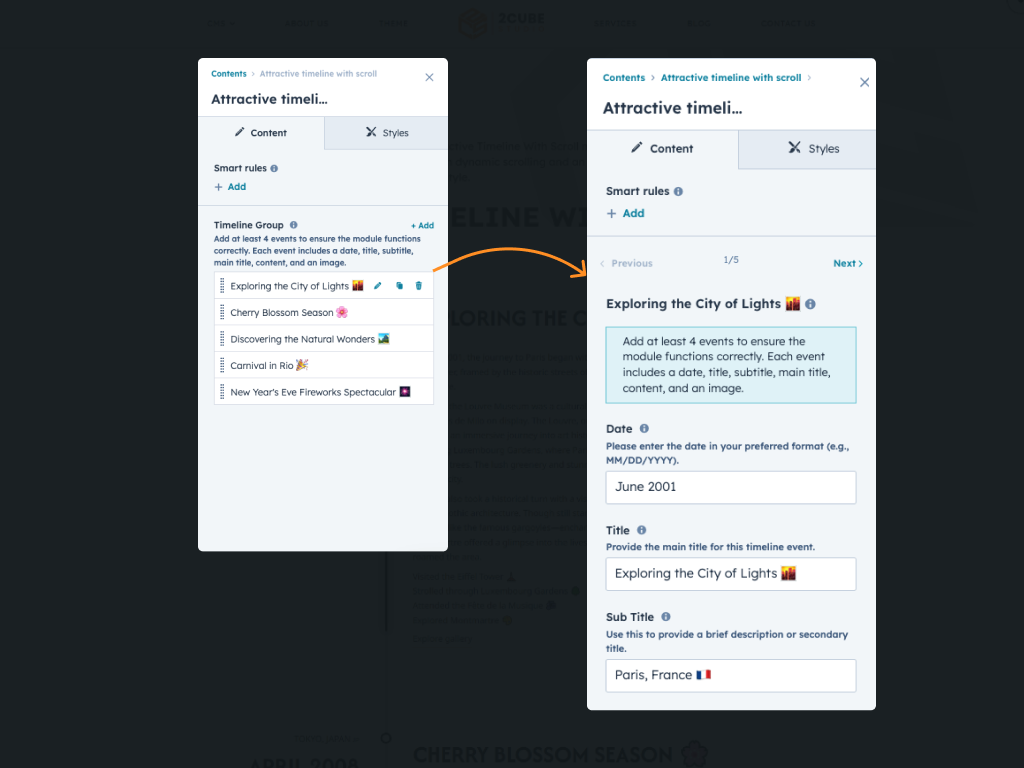Click the Sub Title field with Paris, France
The height and width of the screenshot is (768, 1024).
[731, 675]
